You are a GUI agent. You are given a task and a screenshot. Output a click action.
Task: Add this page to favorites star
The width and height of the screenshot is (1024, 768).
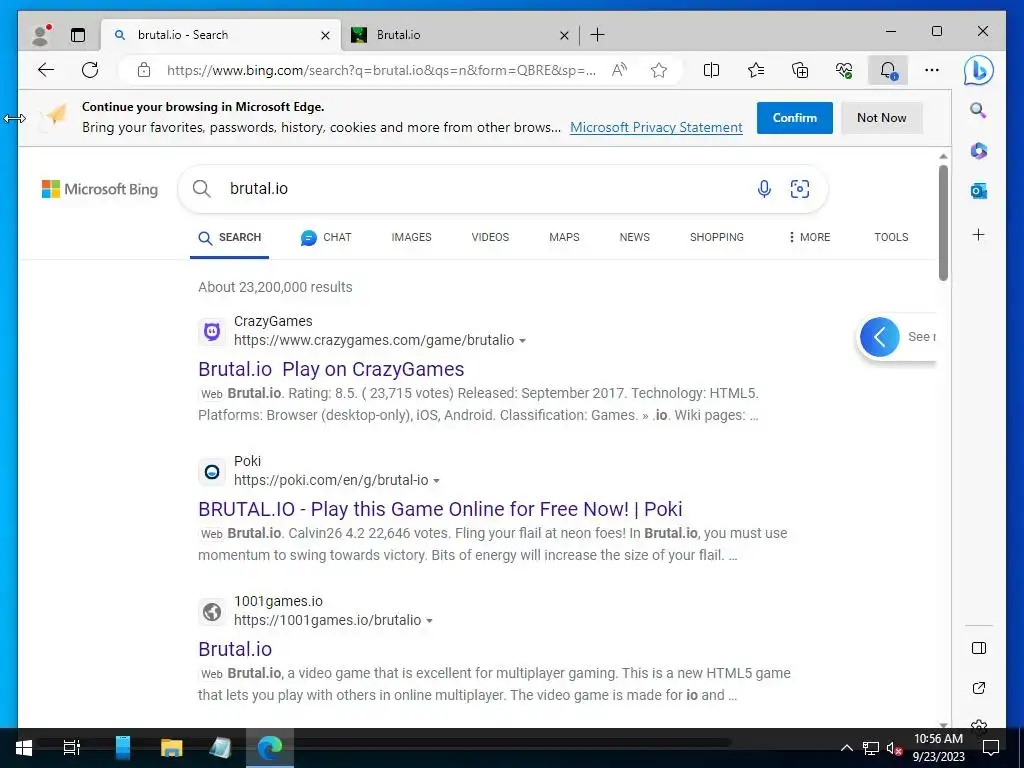[659, 70]
